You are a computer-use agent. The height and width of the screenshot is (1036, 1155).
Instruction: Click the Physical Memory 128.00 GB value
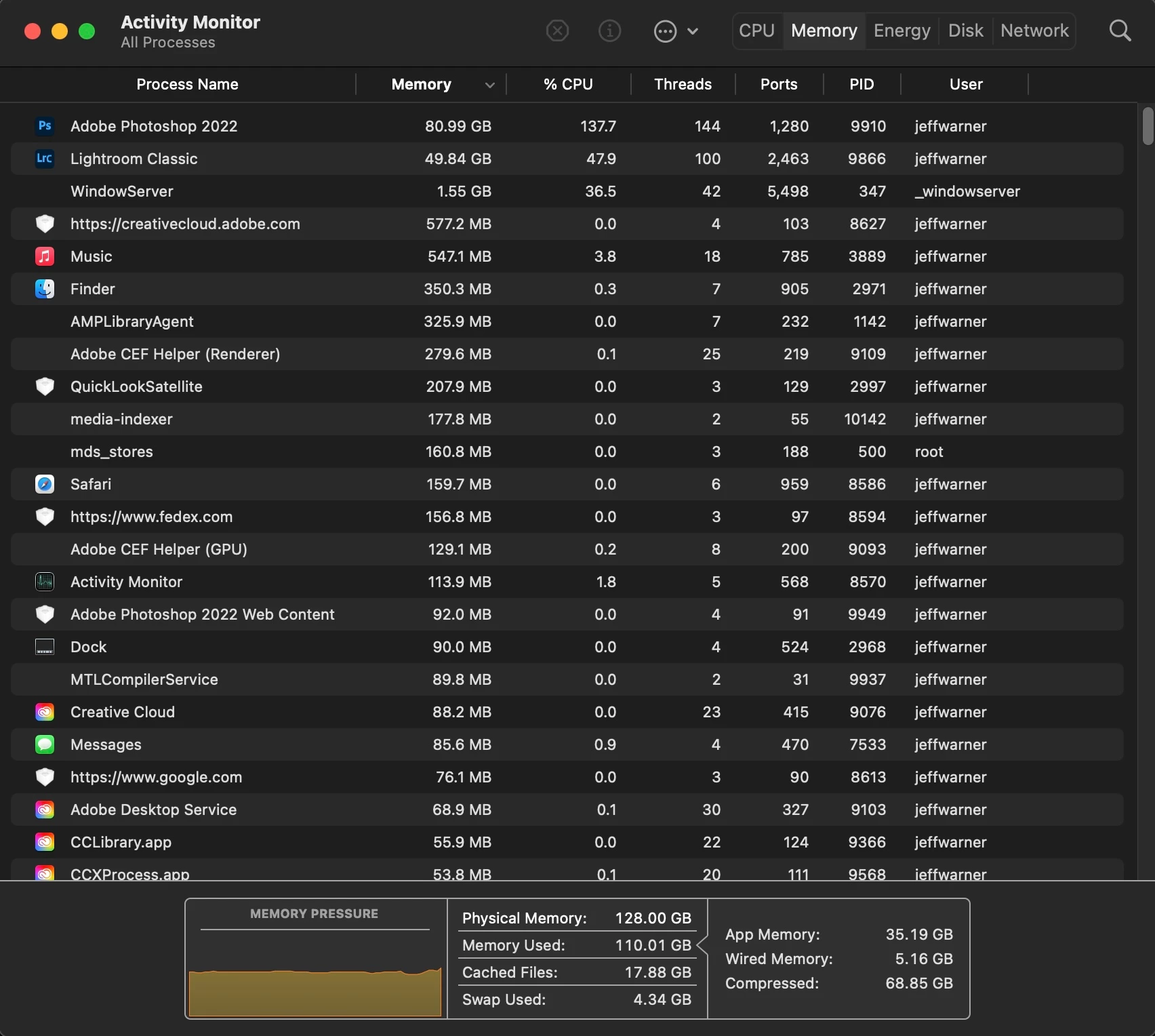(x=653, y=918)
